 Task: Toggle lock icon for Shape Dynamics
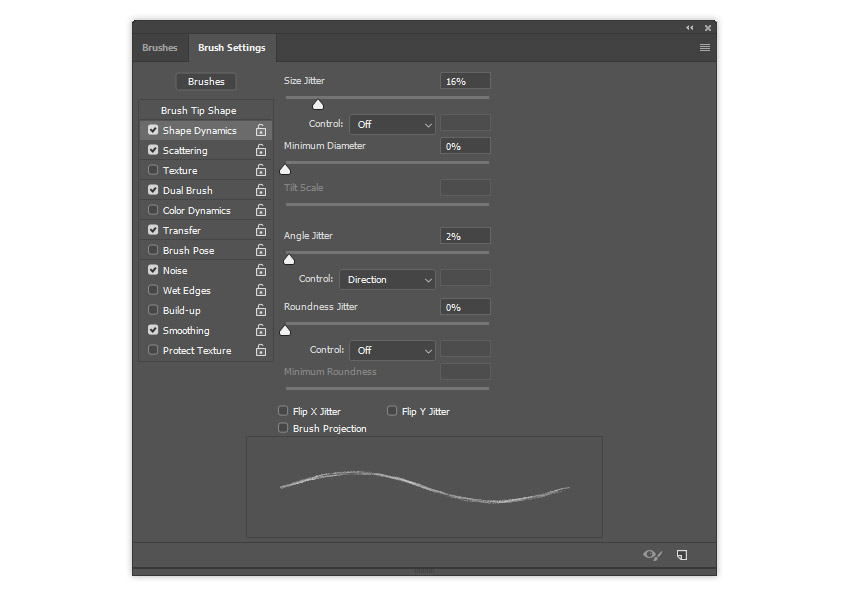point(261,130)
